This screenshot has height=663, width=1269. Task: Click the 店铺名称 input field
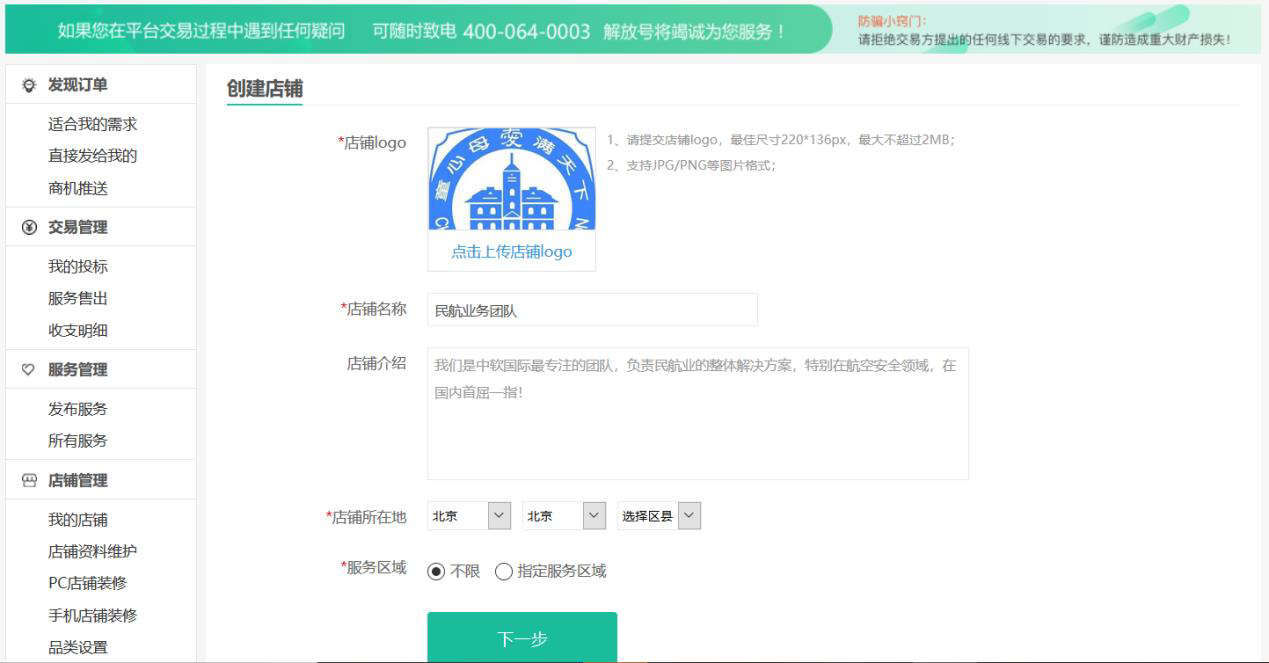pos(592,310)
